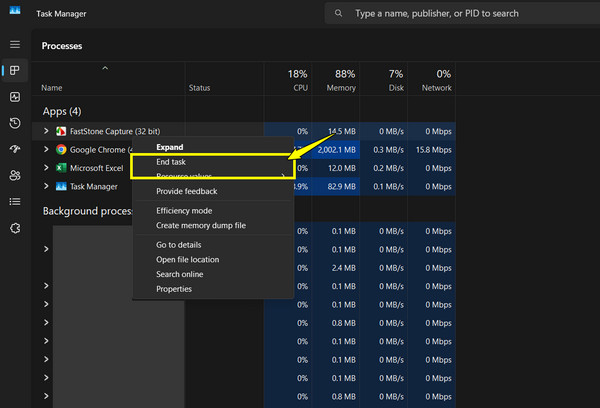Image resolution: width=600 pixels, height=408 pixels.
Task: Choose Go to details in context menu
Action: click(x=178, y=245)
